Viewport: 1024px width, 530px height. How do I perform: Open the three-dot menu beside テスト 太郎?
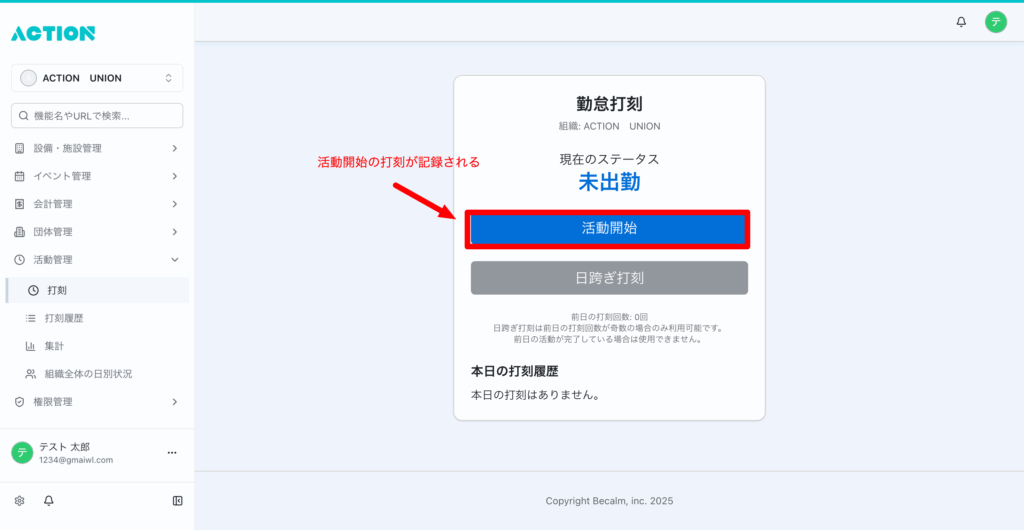coord(171,453)
